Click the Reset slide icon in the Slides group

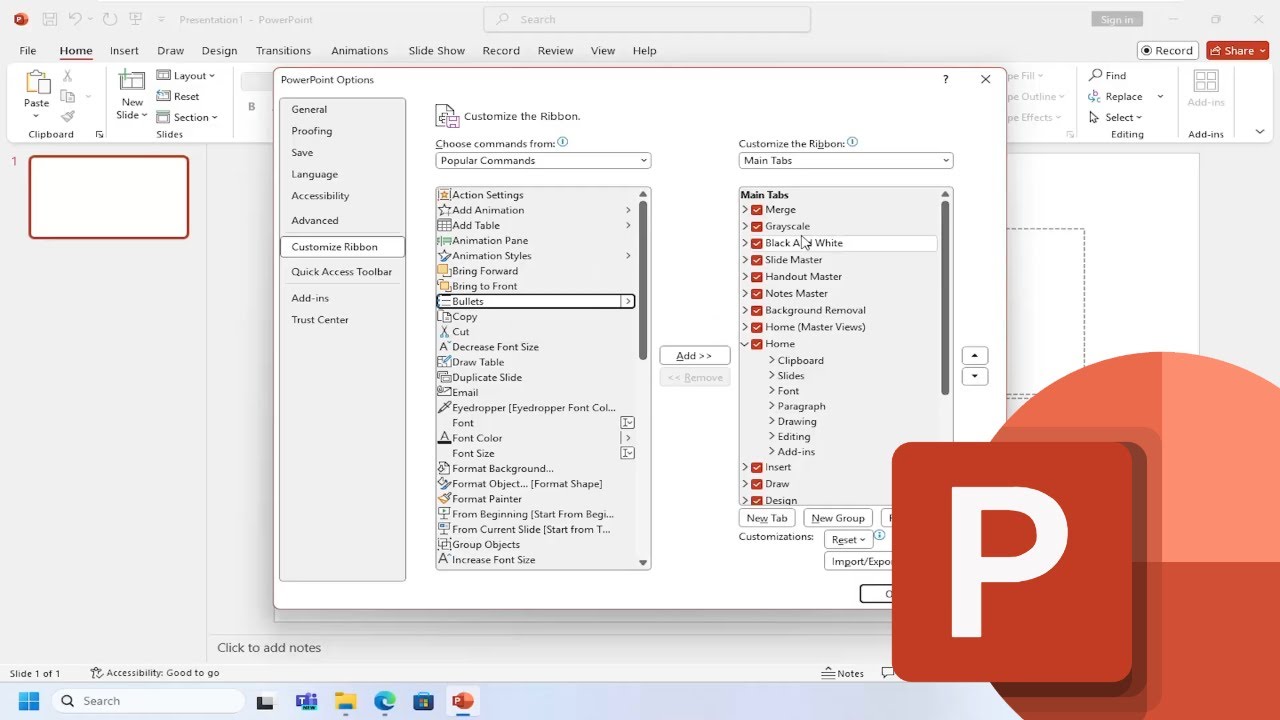click(164, 97)
